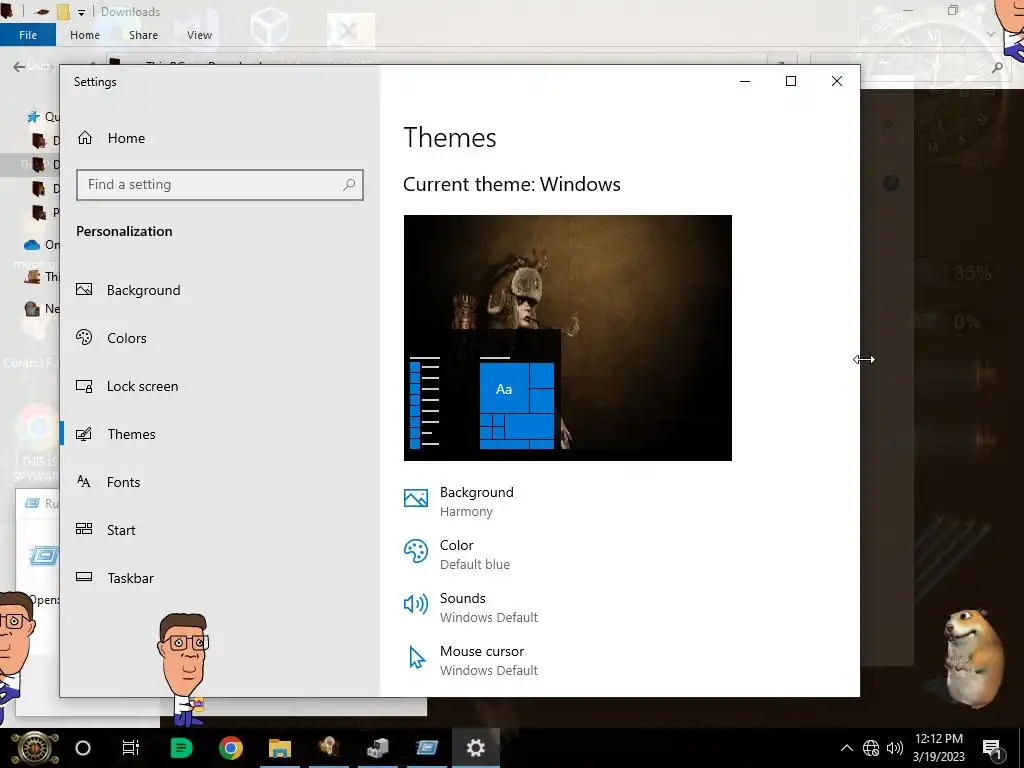Open File tab in Downloads Explorer window
Screen dimensions: 1024x768
pos(27,35)
